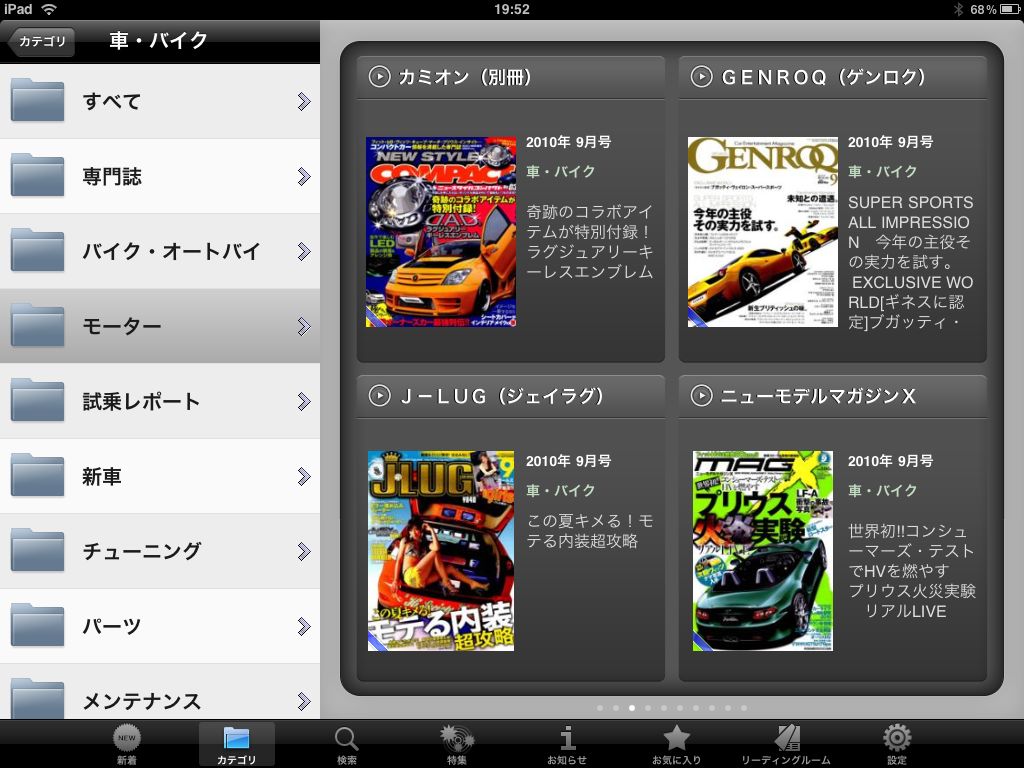Open the GENROQ magazine cover
The width and height of the screenshot is (1024, 768).
[x=763, y=232]
